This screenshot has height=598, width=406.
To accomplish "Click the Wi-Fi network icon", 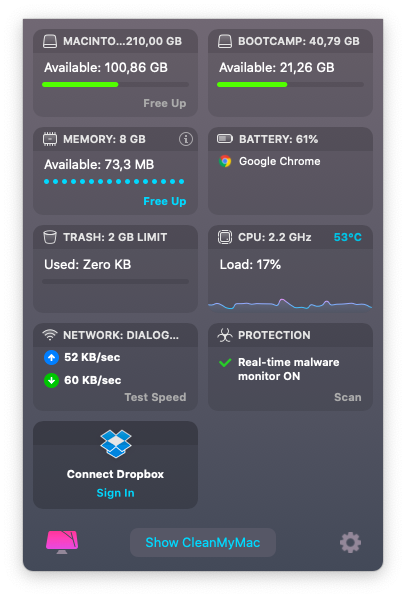I will pyautogui.click(x=50, y=335).
